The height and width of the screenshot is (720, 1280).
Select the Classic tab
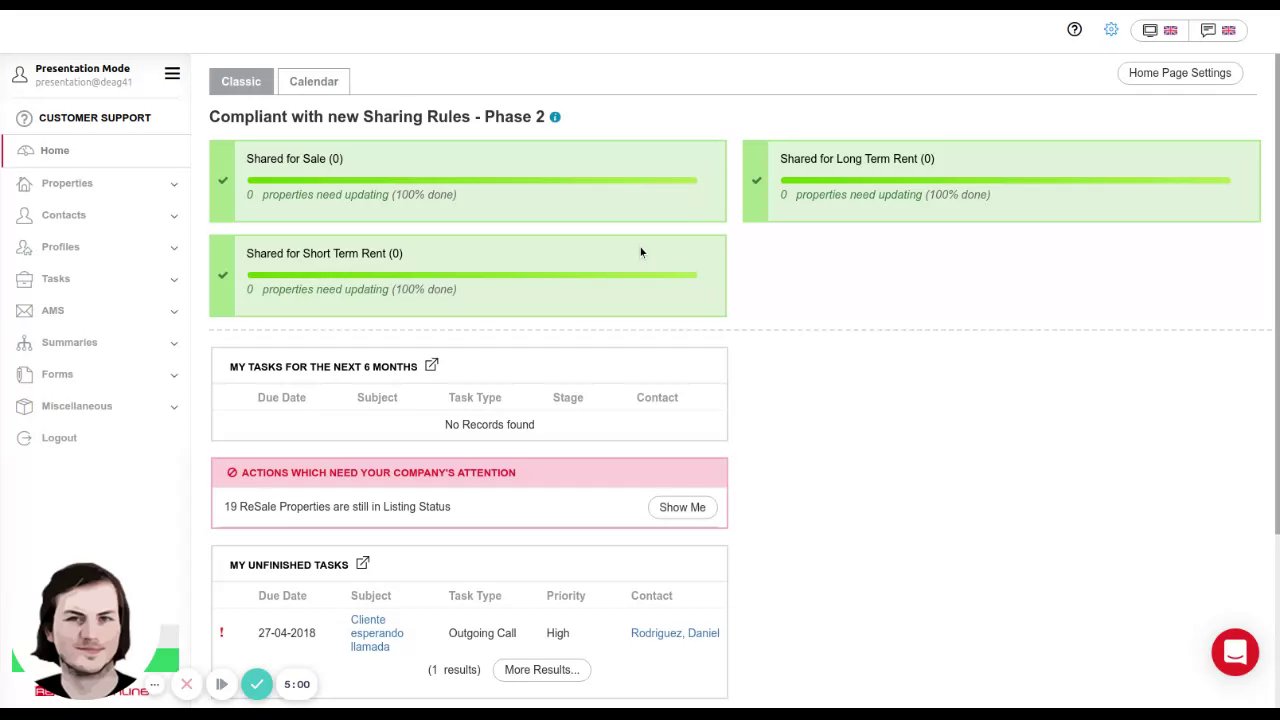(x=241, y=81)
